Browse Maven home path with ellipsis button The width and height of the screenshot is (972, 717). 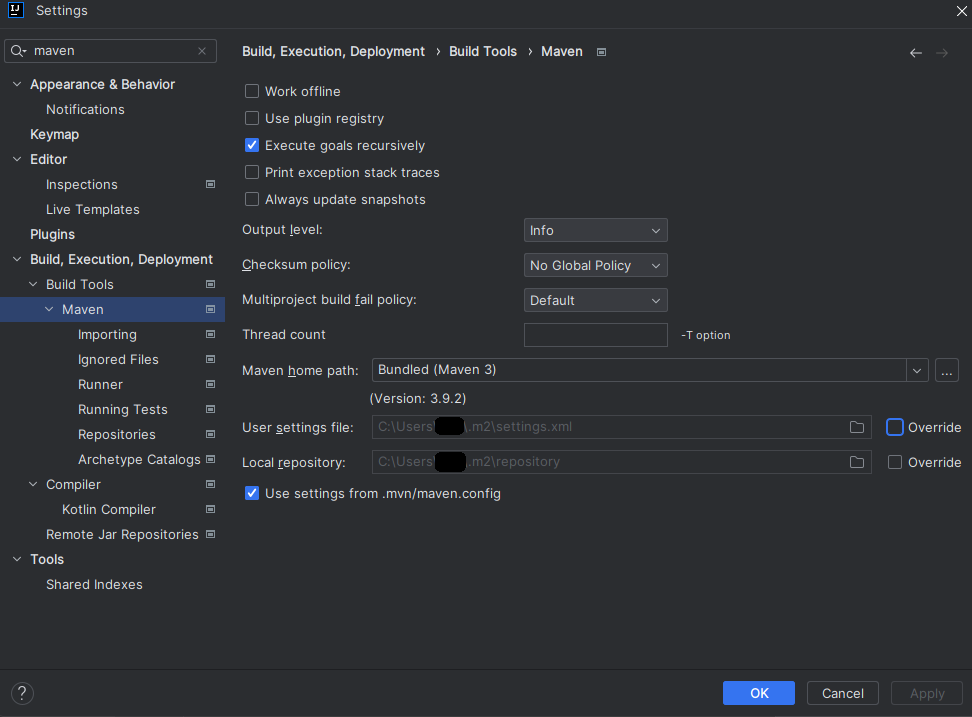click(x=947, y=371)
